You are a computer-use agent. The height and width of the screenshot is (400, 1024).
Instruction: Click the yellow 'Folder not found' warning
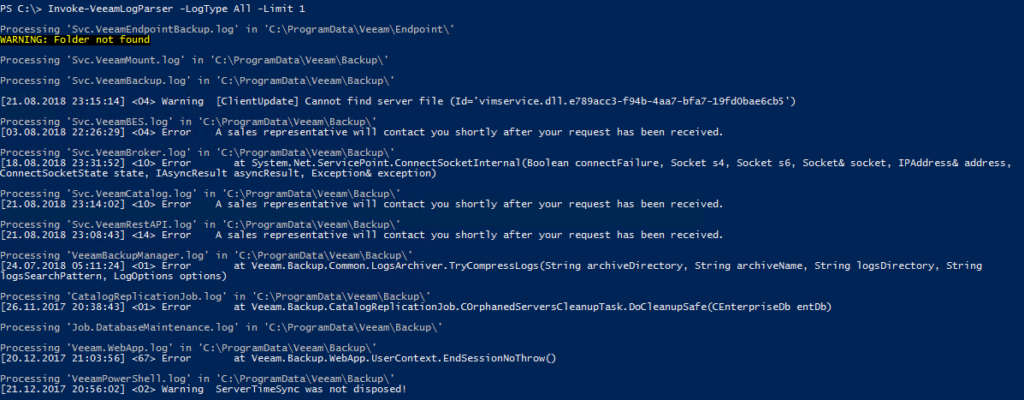coord(76,40)
